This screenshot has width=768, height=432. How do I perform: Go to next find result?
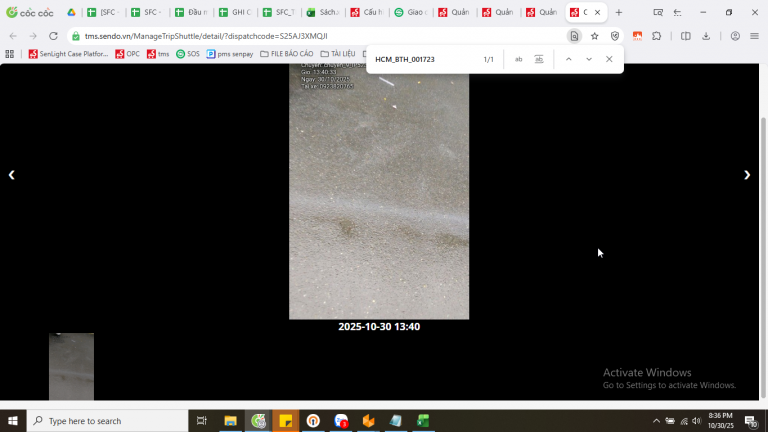[589, 59]
